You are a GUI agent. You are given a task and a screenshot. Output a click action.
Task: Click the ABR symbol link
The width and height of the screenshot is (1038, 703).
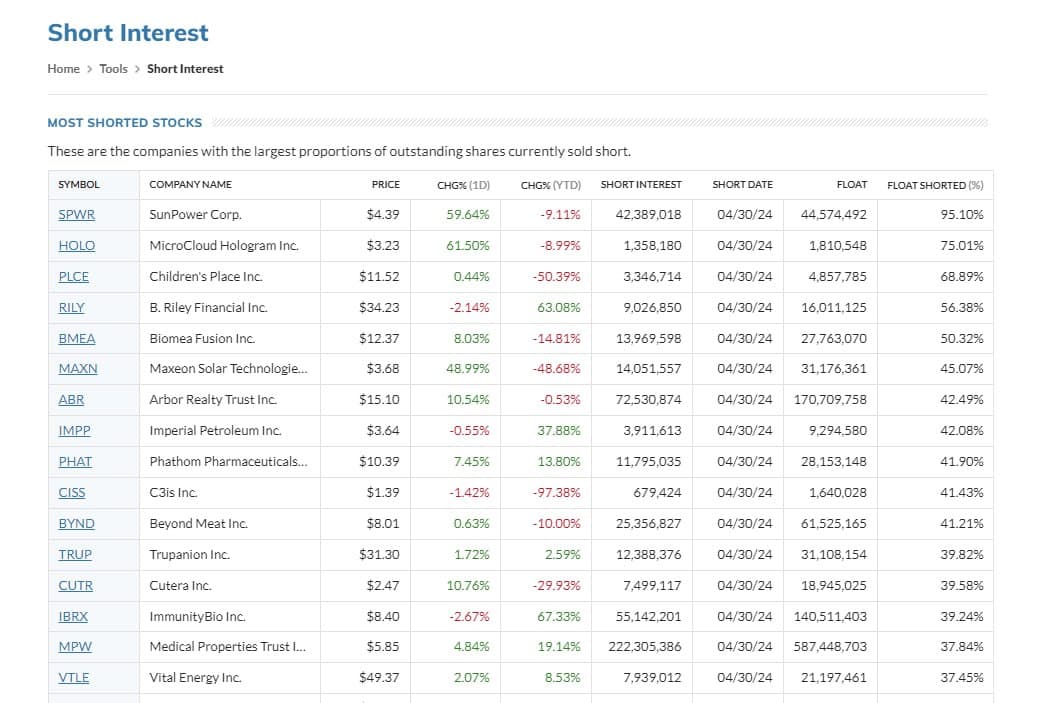click(x=71, y=400)
